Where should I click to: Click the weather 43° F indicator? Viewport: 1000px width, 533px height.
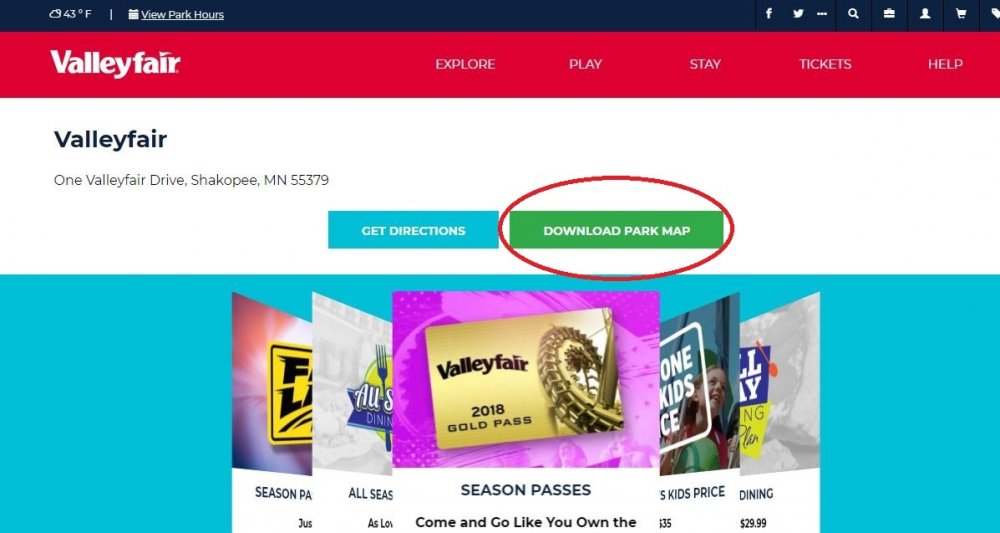(x=70, y=14)
